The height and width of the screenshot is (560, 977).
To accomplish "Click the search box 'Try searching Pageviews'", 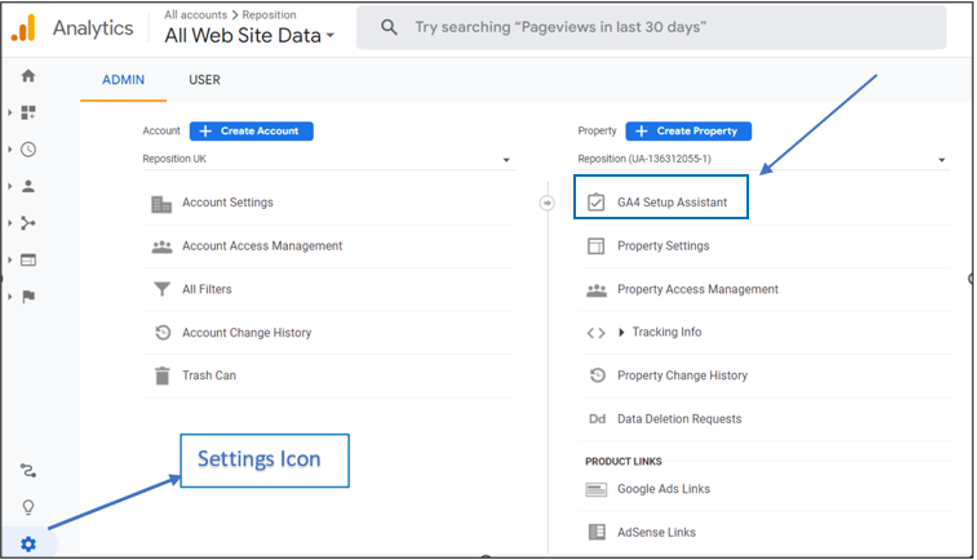I will (651, 27).
